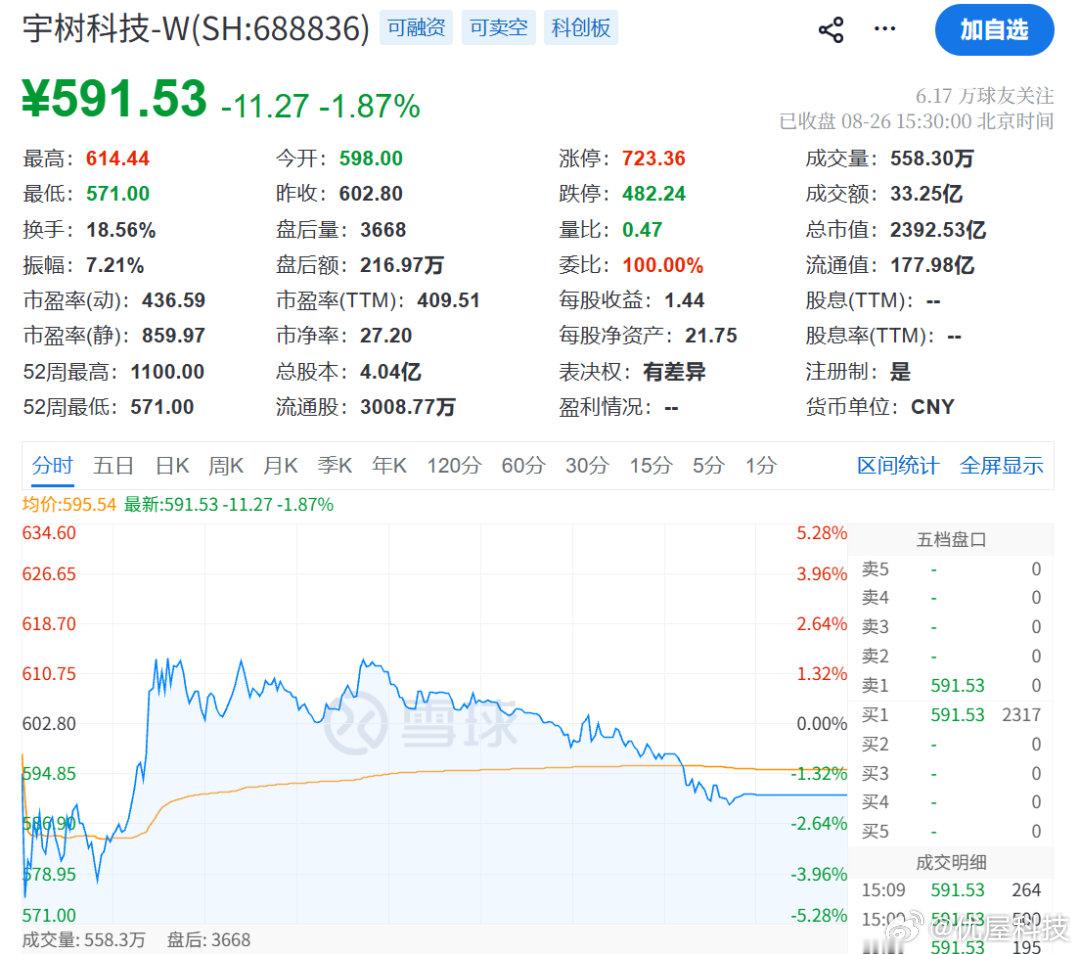Switch to the 30分 chart tab
Screen dimensions: 1080x954
tap(587, 466)
